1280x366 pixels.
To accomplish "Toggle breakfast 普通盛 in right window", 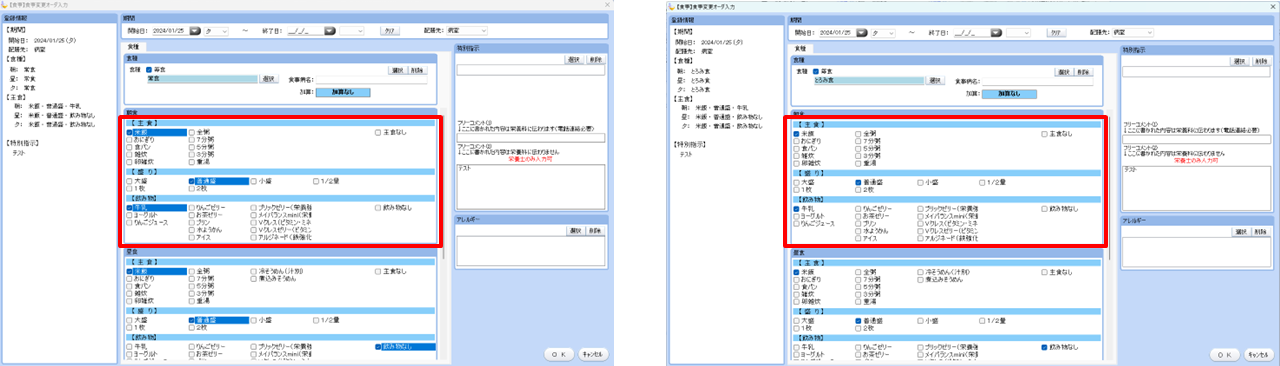I will point(859,182).
